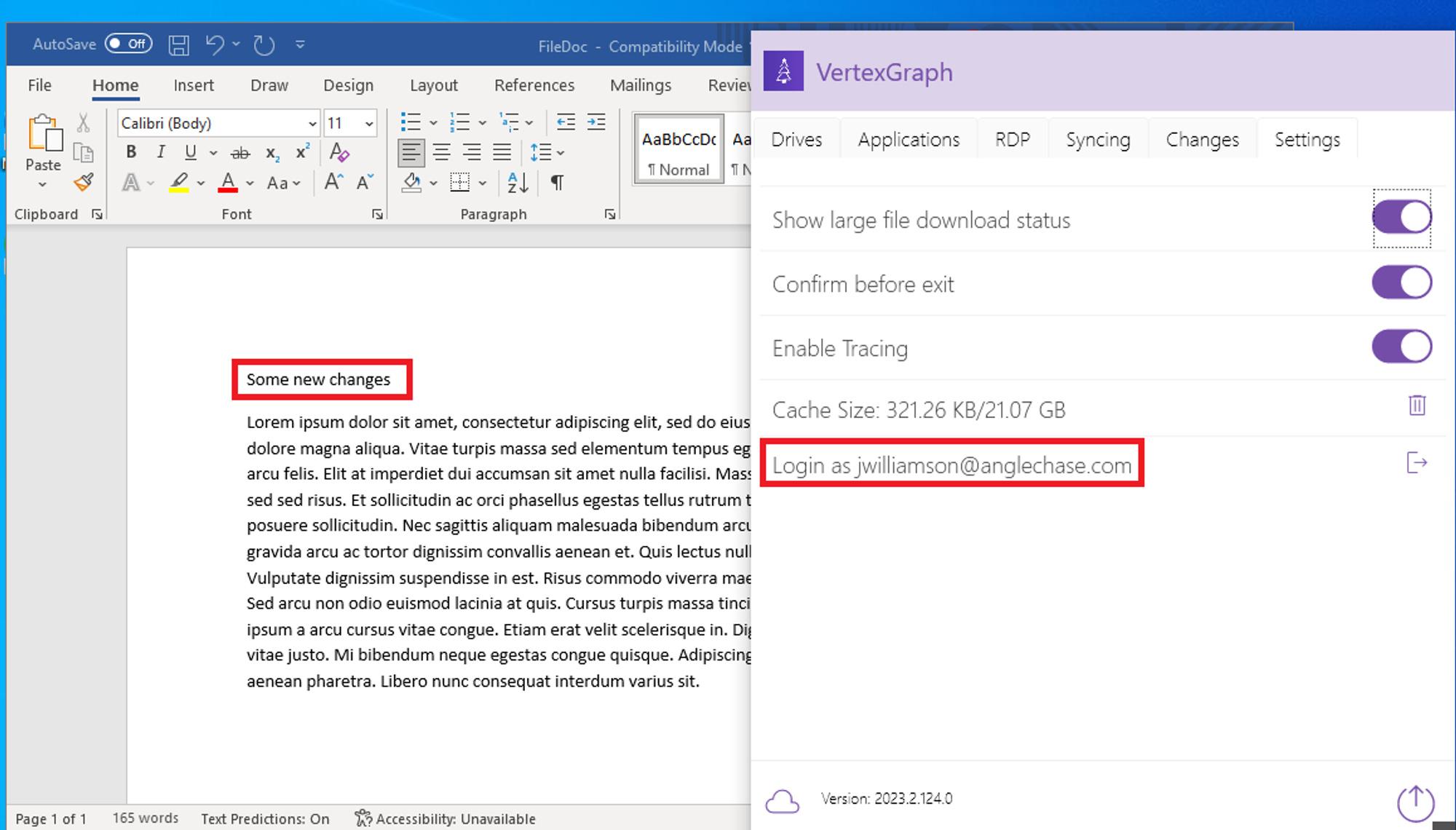Apply Italic formatting
The width and height of the screenshot is (1456, 830).
(x=161, y=152)
